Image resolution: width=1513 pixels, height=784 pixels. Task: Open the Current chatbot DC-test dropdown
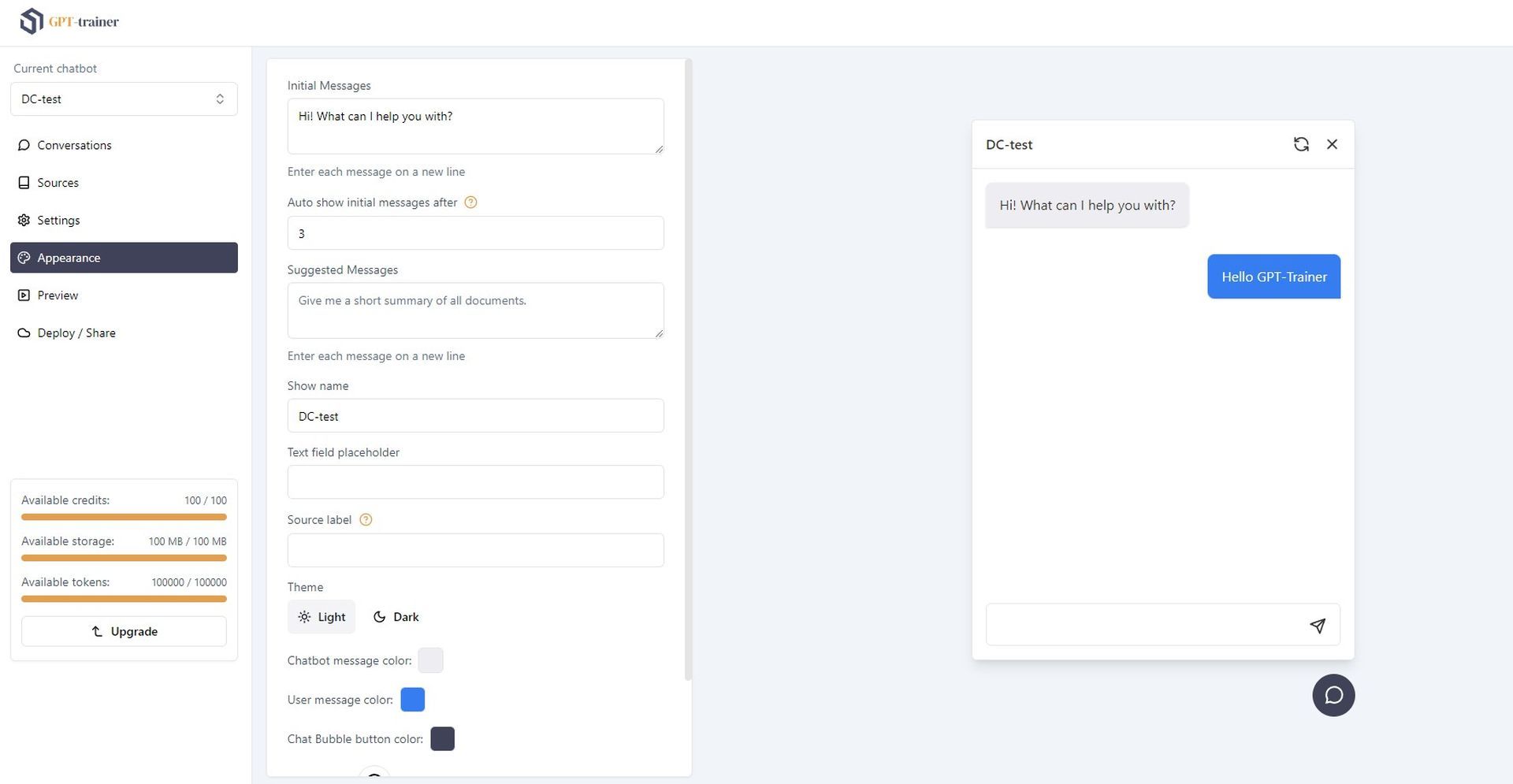[124, 99]
